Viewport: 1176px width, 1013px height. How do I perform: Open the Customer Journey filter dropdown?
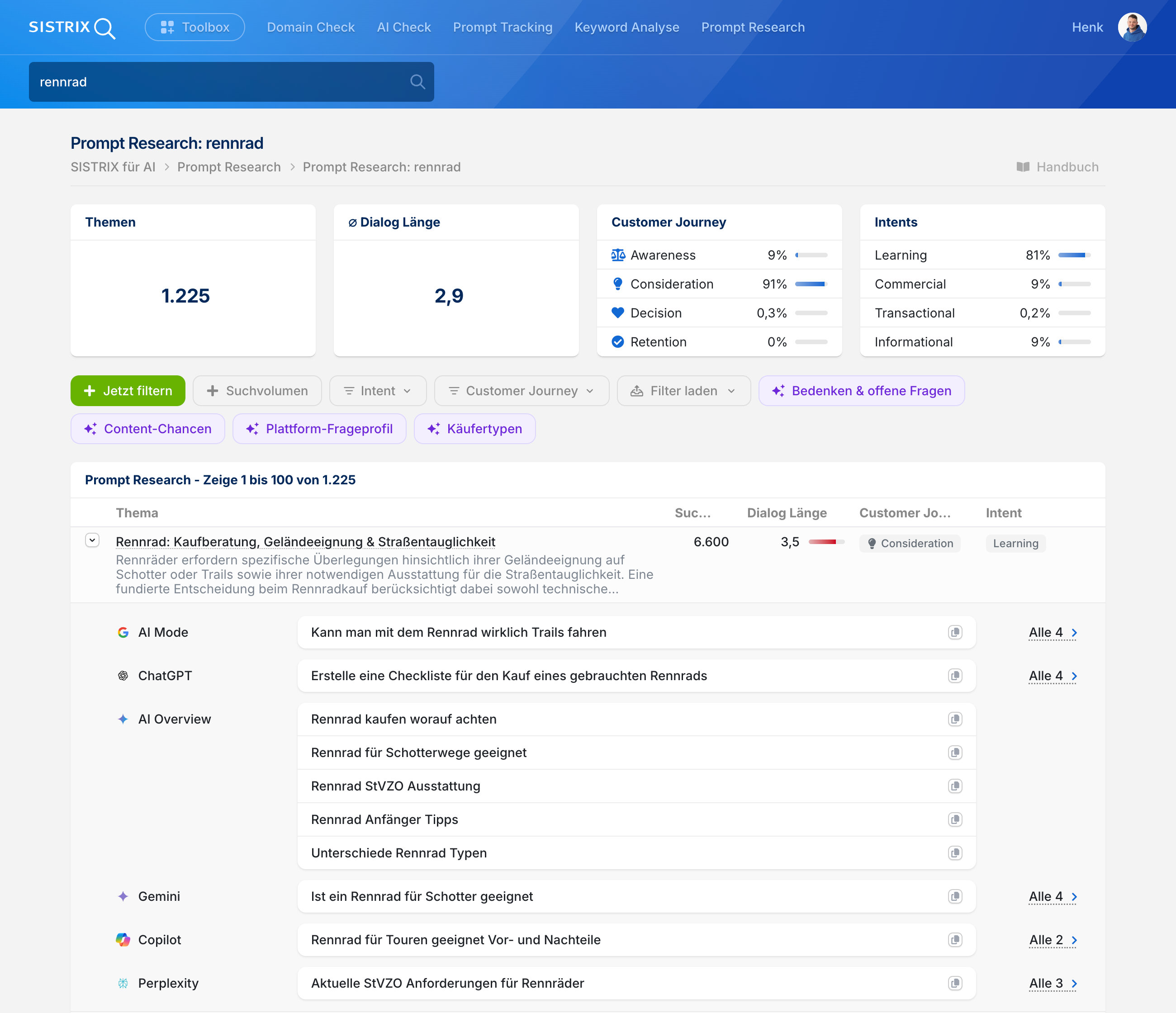pyautogui.click(x=522, y=391)
